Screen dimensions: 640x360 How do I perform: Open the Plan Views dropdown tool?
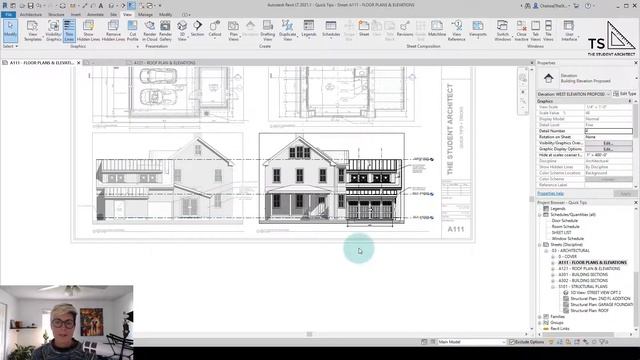[233, 31]
